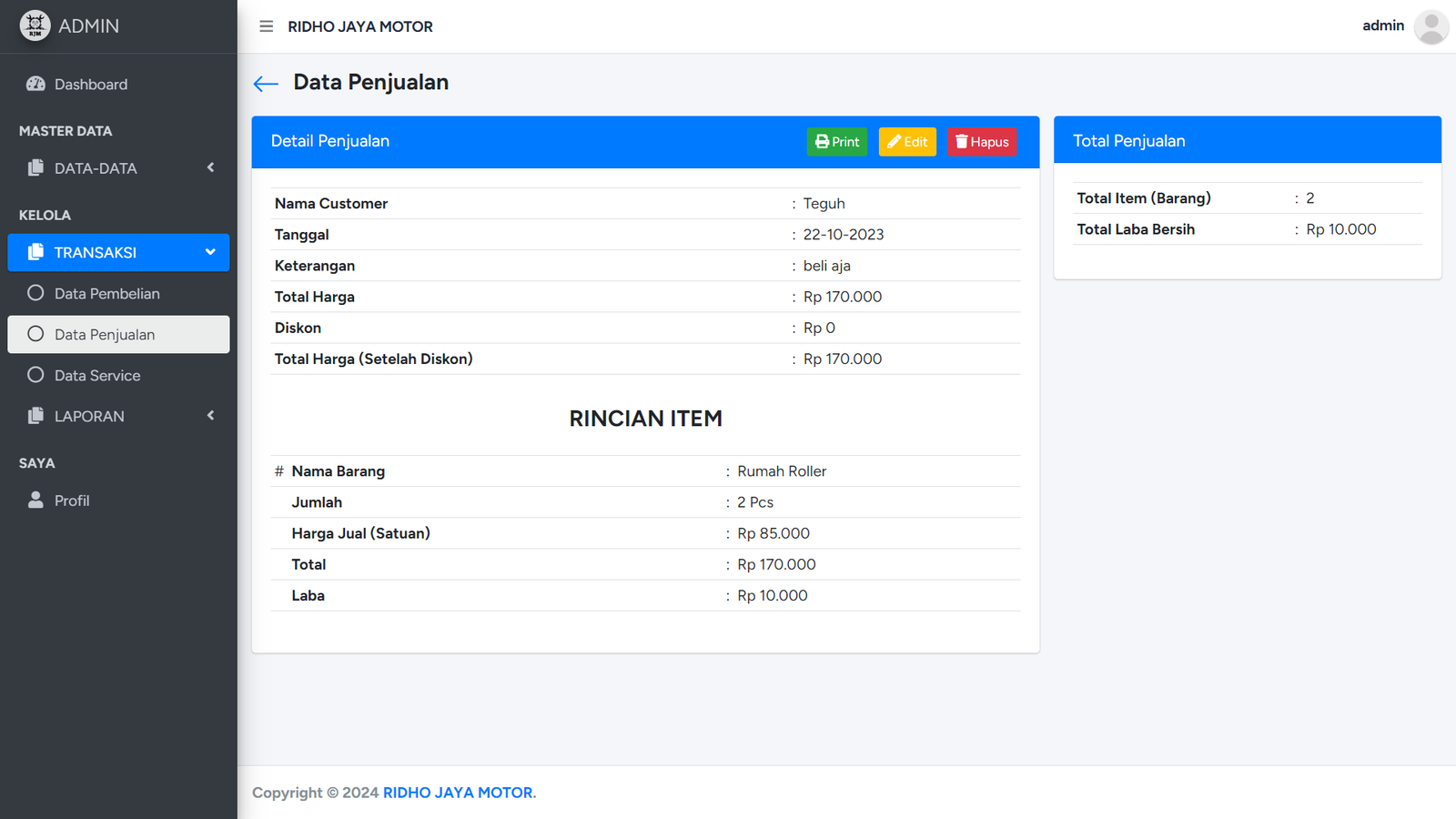Click the admin avatar picture
1456x819 pixels.
[1431, 26]
